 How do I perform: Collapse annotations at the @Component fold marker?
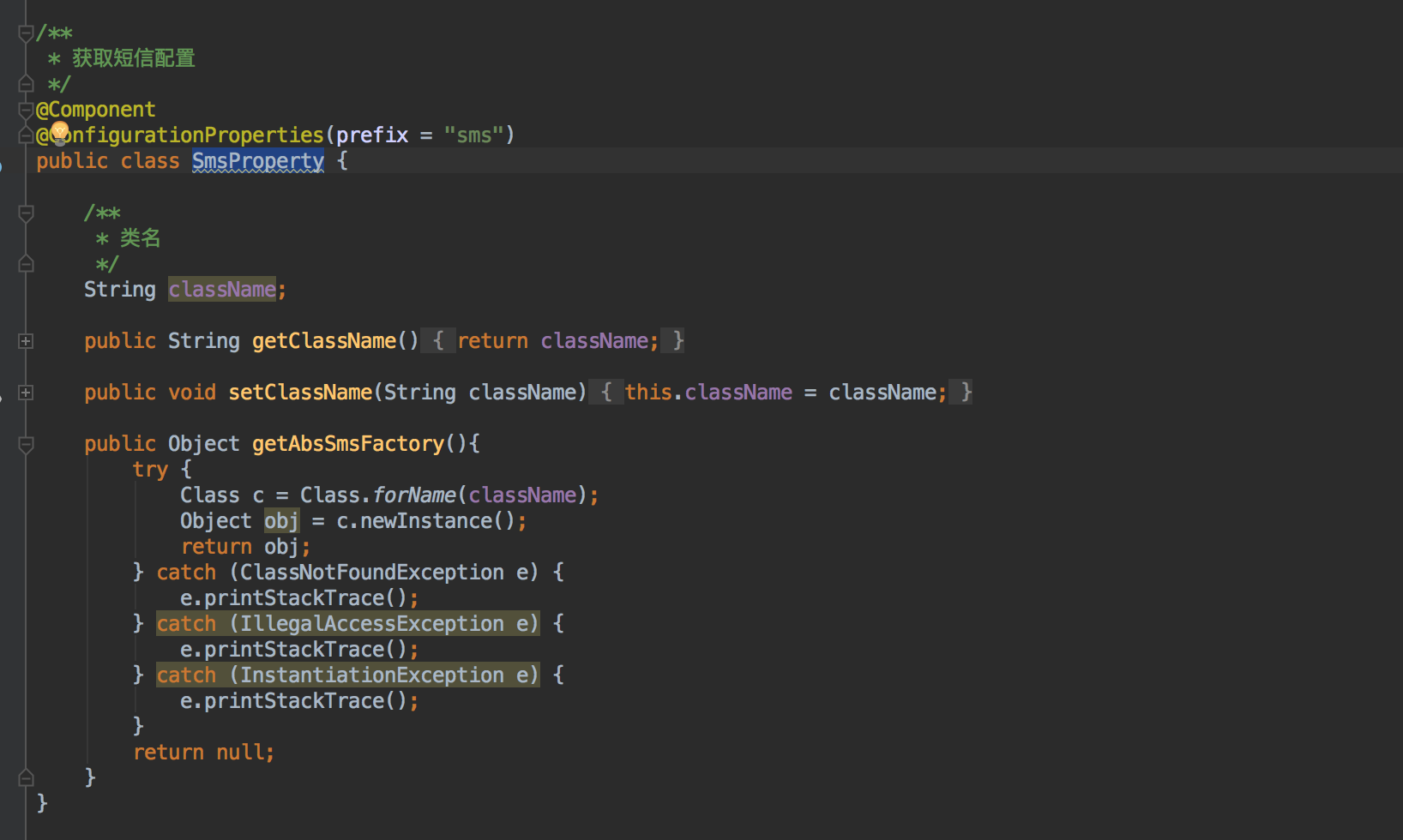coord(26,110)
